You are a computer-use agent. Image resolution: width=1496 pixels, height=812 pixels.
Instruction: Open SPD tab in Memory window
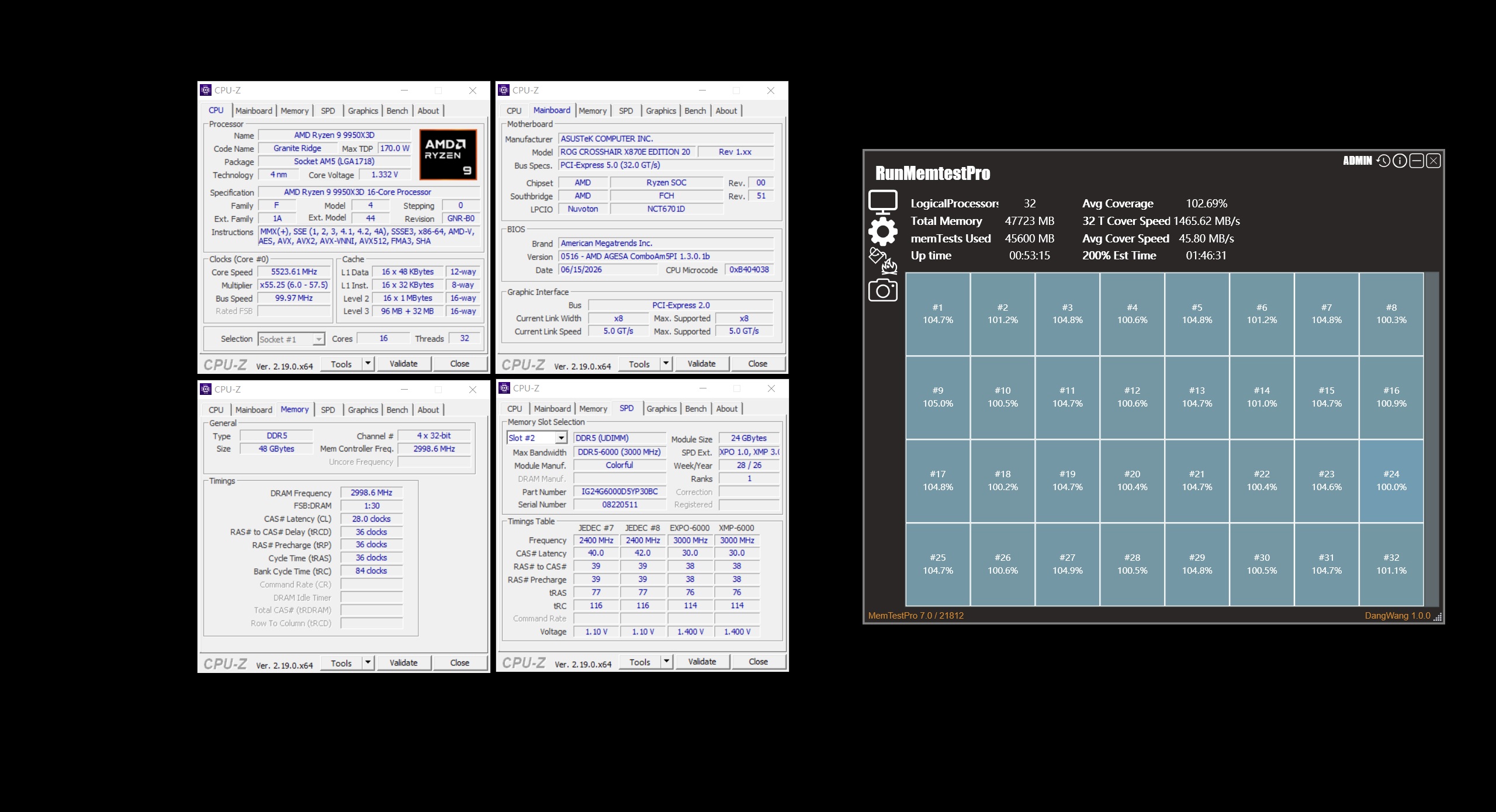(328, 410)
